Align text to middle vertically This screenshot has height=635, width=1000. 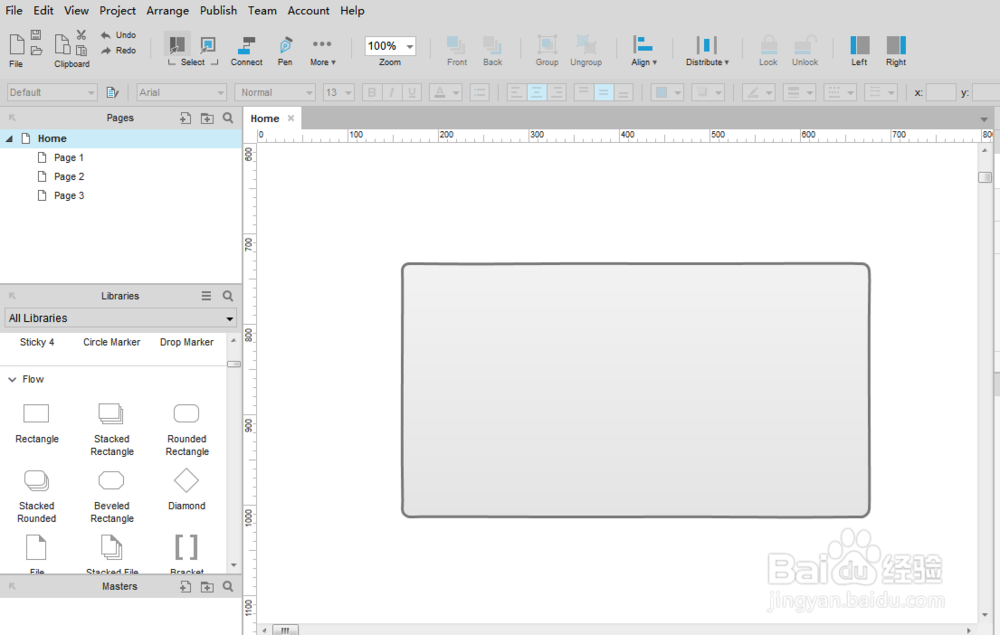[603, 92]
